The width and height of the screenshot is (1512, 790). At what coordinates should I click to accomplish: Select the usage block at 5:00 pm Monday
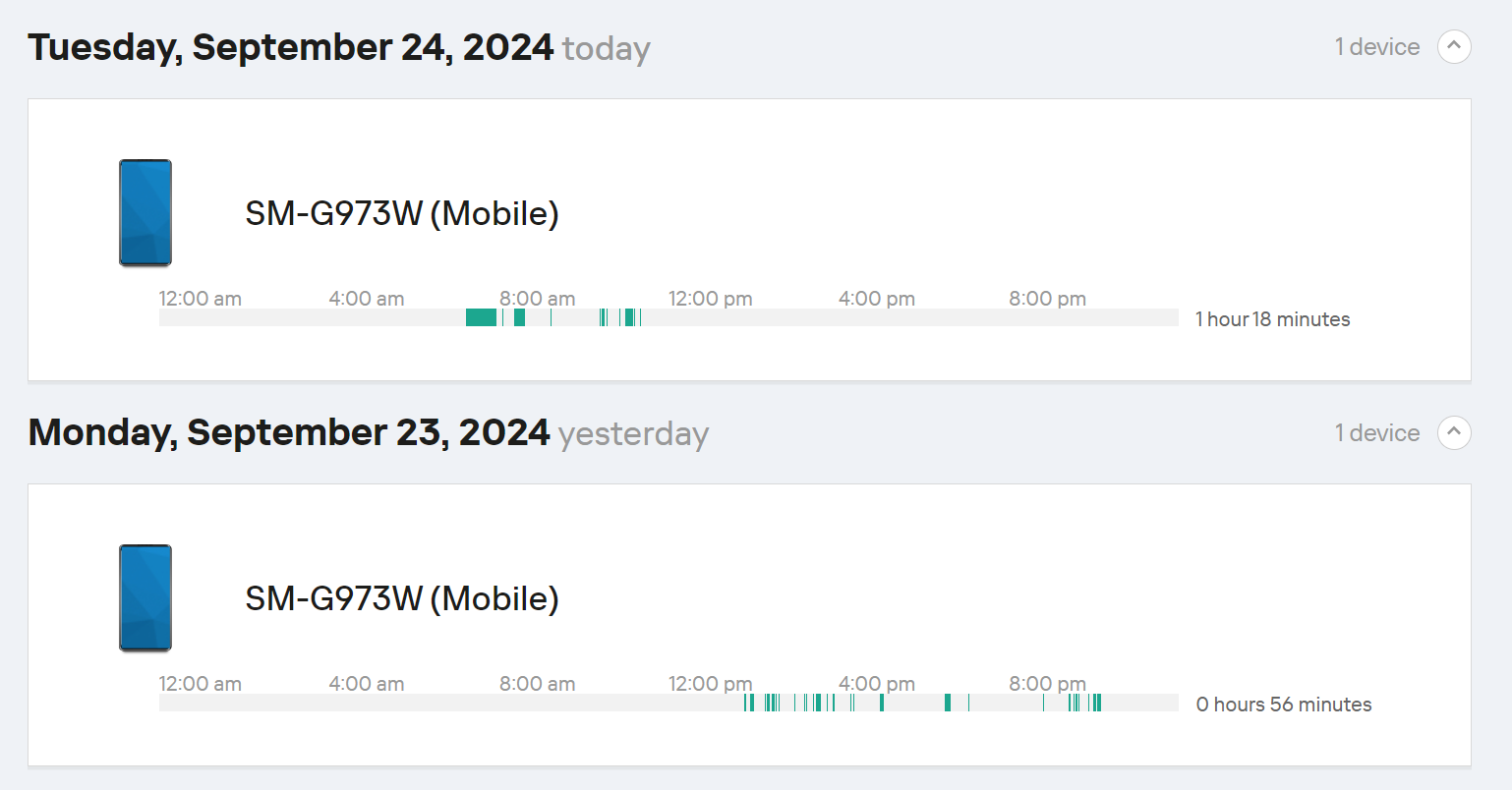882,703
